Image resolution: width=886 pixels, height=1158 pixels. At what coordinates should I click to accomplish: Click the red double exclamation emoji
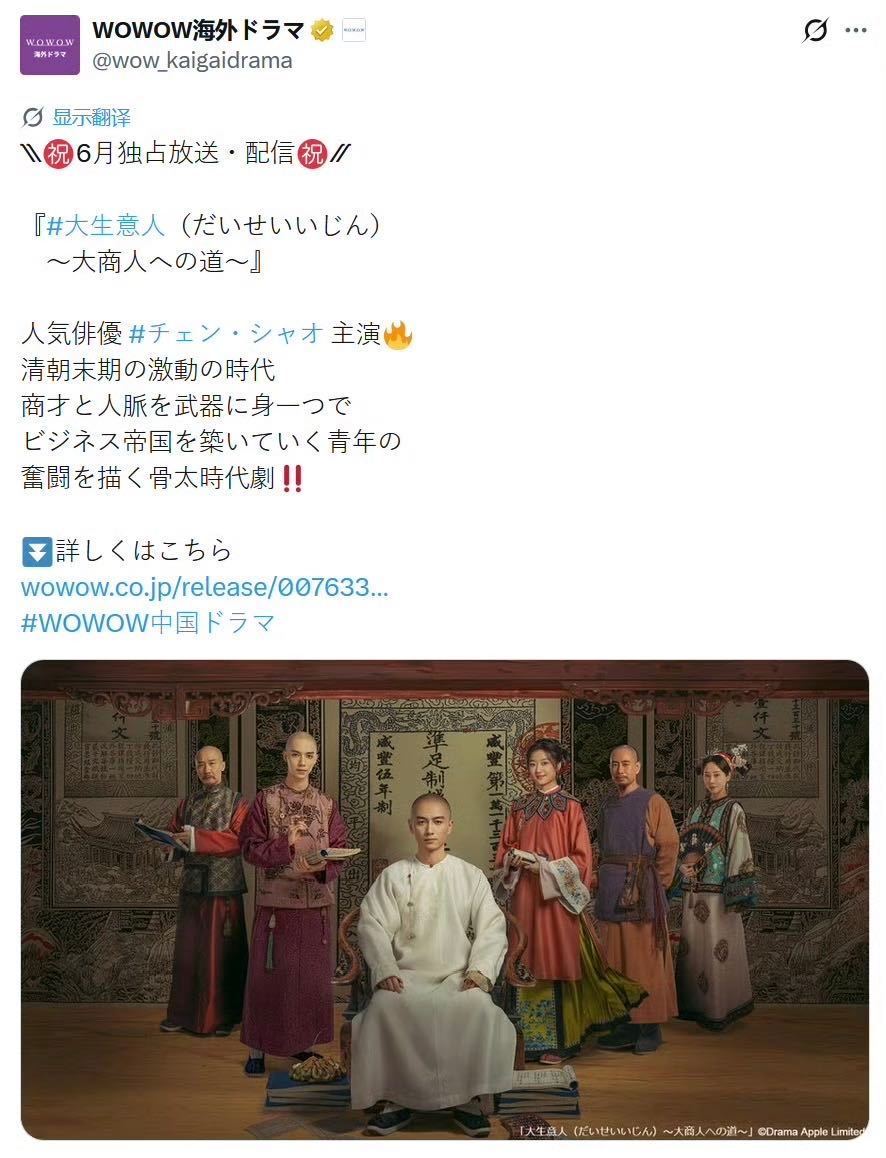click(x=292, y=479)
